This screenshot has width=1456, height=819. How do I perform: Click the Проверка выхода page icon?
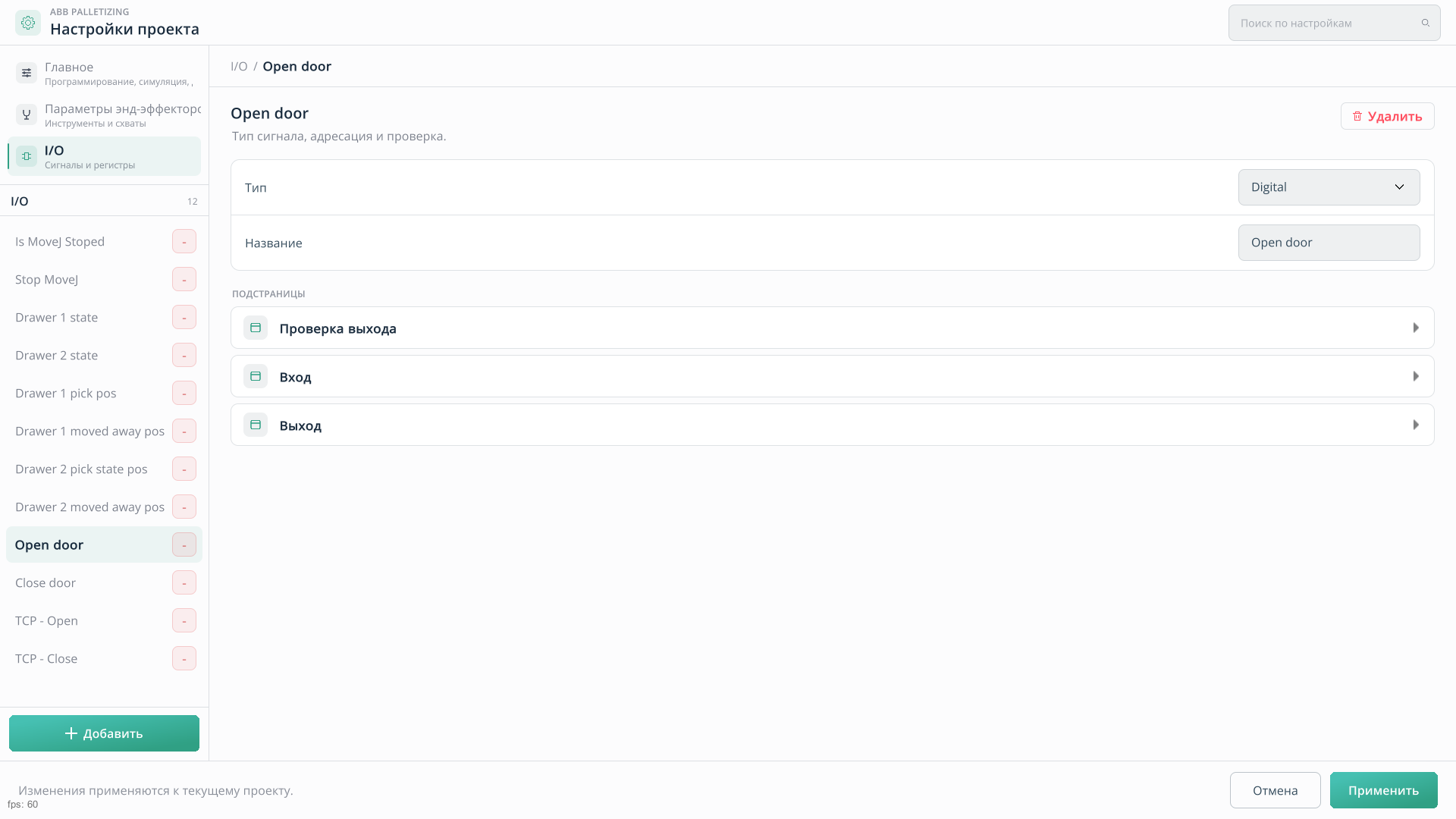pos(256,328)
